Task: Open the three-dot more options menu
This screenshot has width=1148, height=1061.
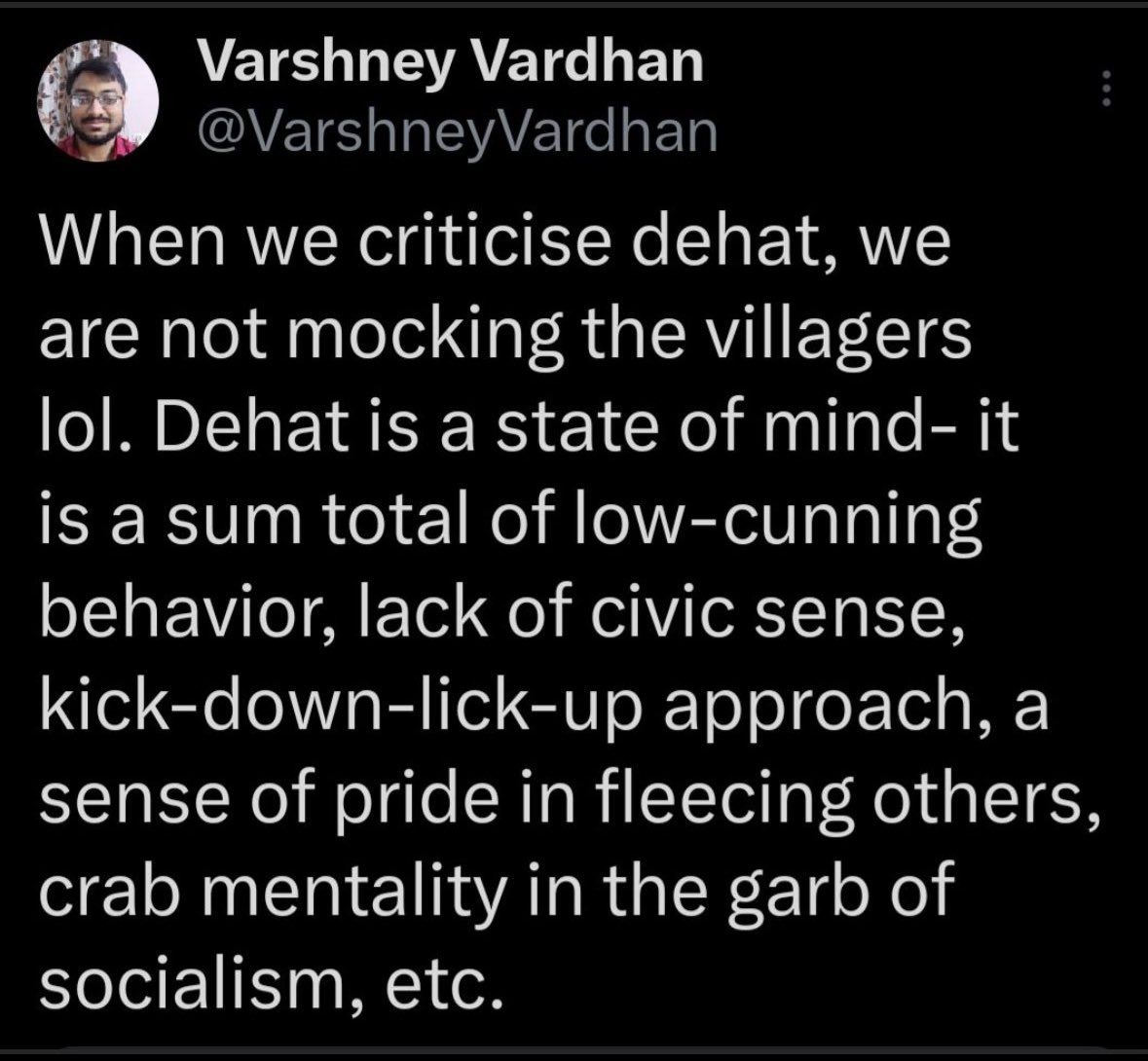Action: (1104, 90)
